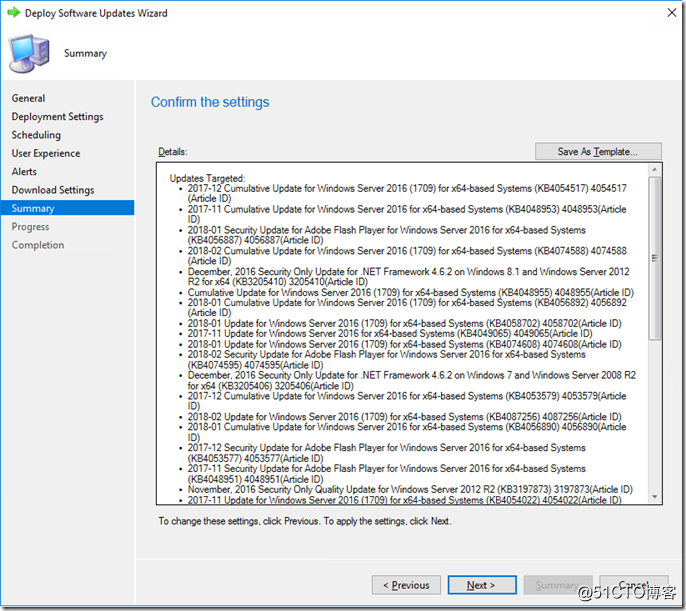Screen dimensions: 686x611
Task: Go to Deployment Settings page
Action: [57, 117]
